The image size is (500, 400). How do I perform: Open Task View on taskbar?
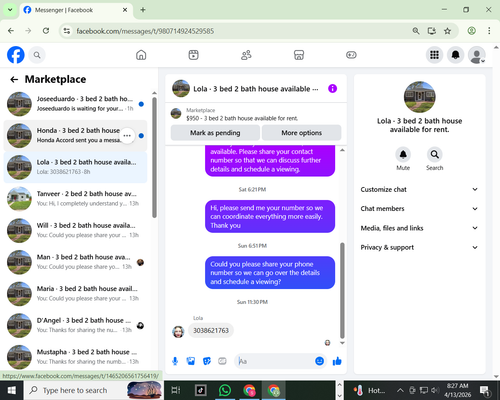click(x=176, y=390)
